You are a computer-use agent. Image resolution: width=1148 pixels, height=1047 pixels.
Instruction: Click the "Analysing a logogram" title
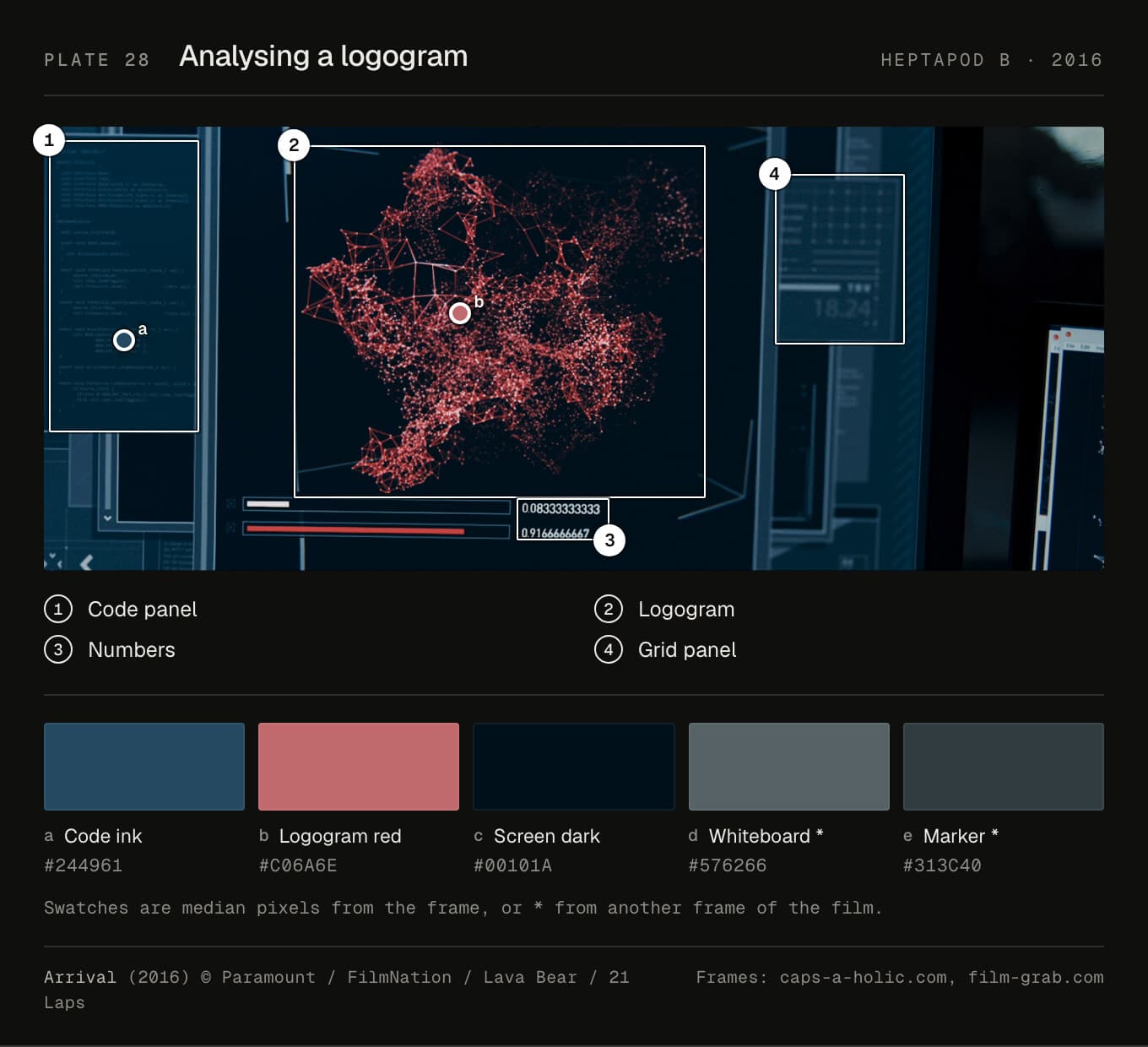point(323,57)
